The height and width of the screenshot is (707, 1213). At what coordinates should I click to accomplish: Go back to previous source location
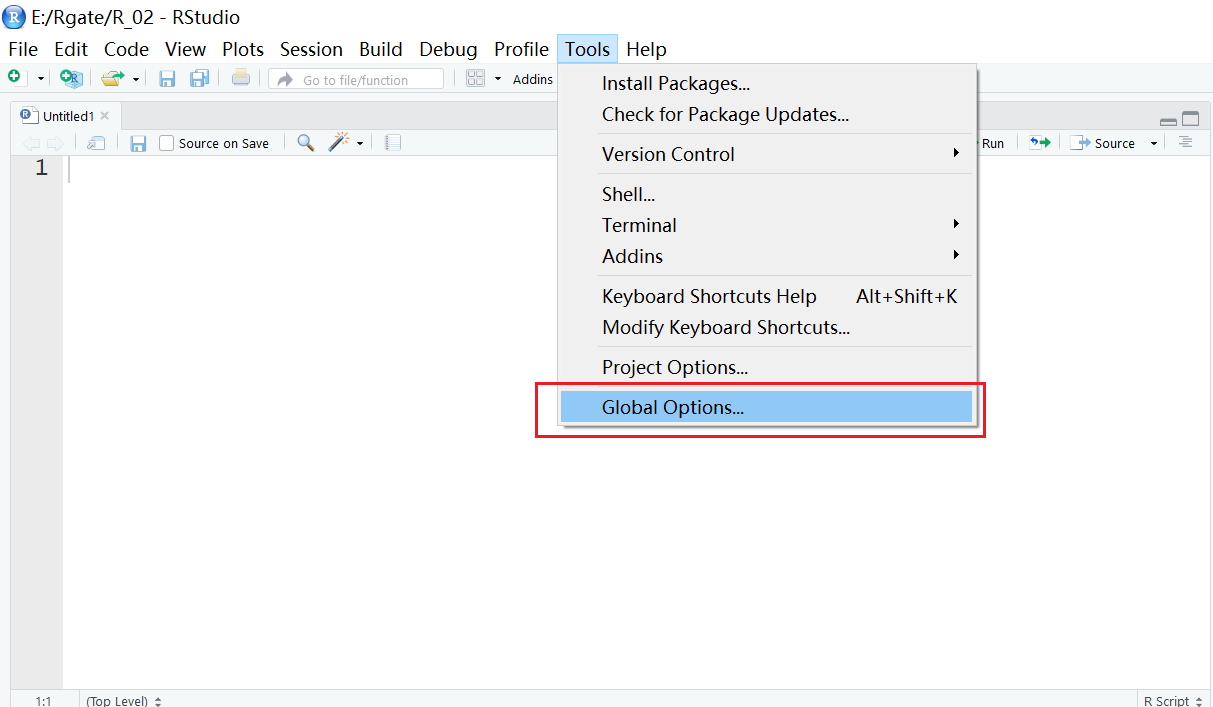pyautogui.click(x=32, y=143)
